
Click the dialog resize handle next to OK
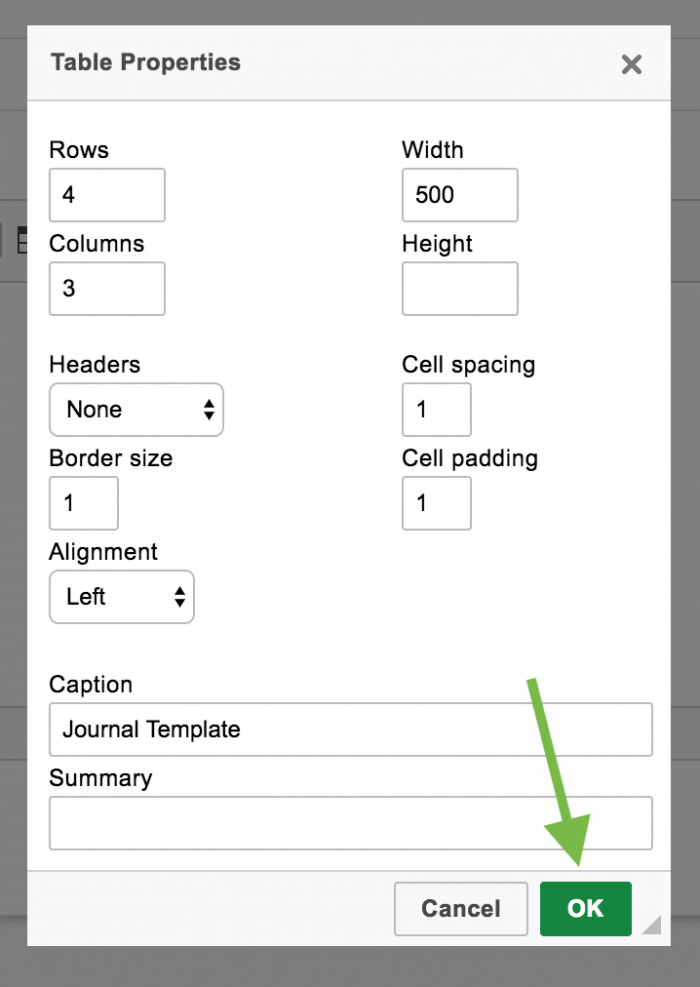point(652,925)
